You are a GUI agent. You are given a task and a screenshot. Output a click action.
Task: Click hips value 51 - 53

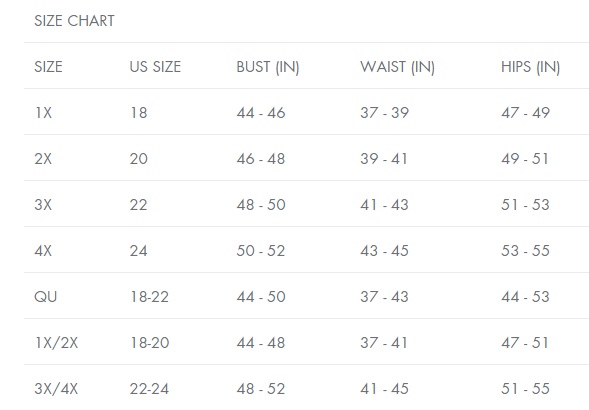526,205
